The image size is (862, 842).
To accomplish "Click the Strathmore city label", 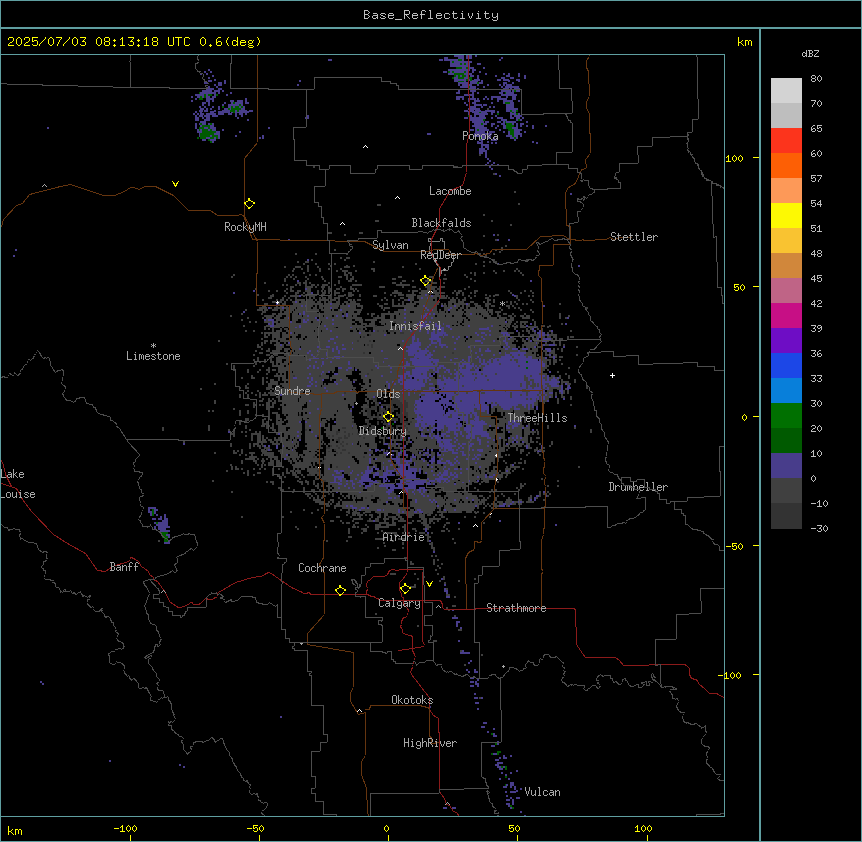I will (x=516, y=608).
